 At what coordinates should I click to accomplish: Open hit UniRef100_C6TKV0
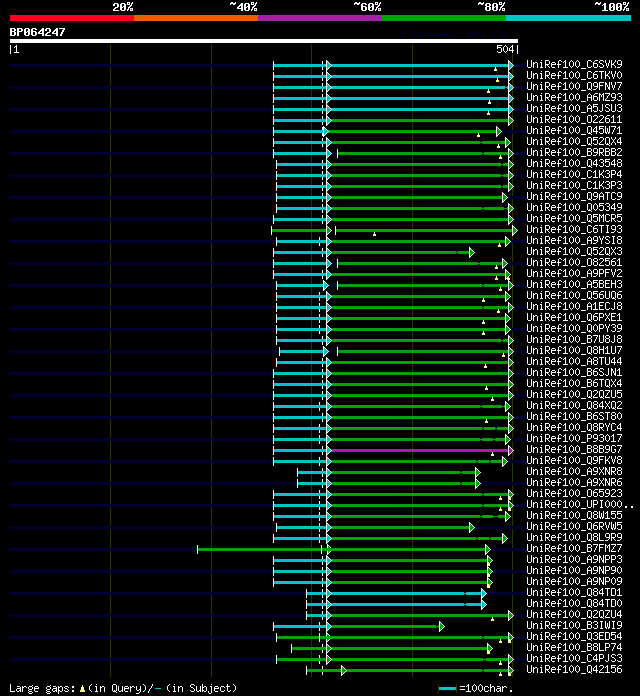(574, 75)
